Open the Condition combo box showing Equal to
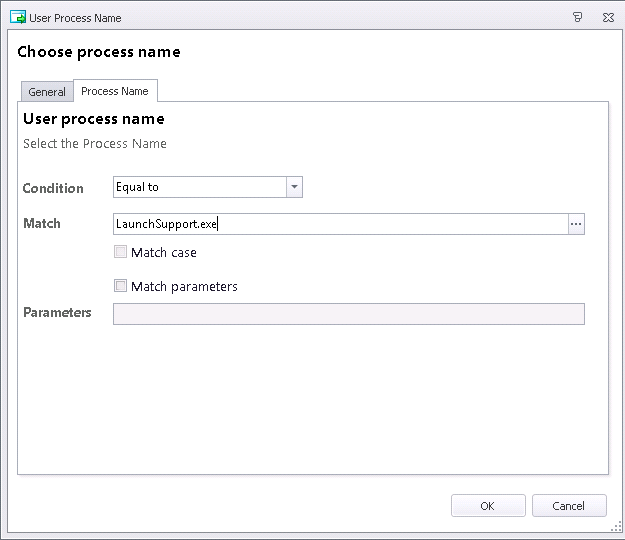The height and width of the screenshot is (540, 625). click(208, 187)
